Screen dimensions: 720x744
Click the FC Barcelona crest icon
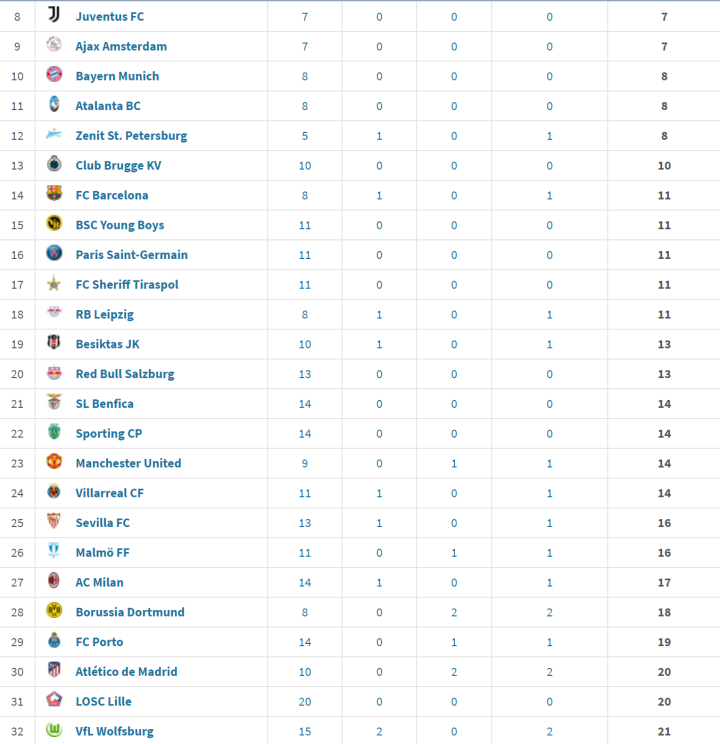click(54, 195)
